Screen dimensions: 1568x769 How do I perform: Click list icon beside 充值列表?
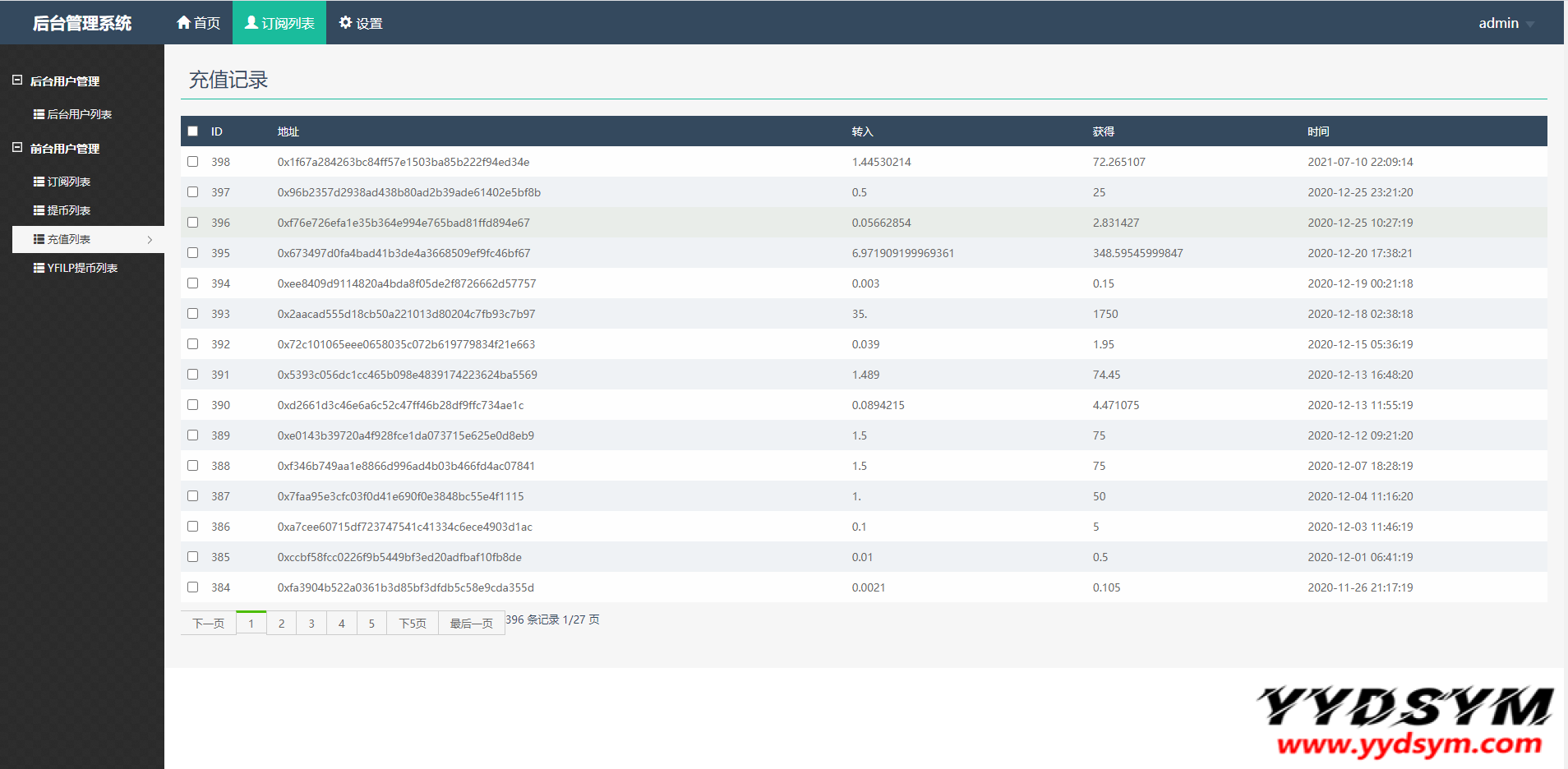coord(39,239)
